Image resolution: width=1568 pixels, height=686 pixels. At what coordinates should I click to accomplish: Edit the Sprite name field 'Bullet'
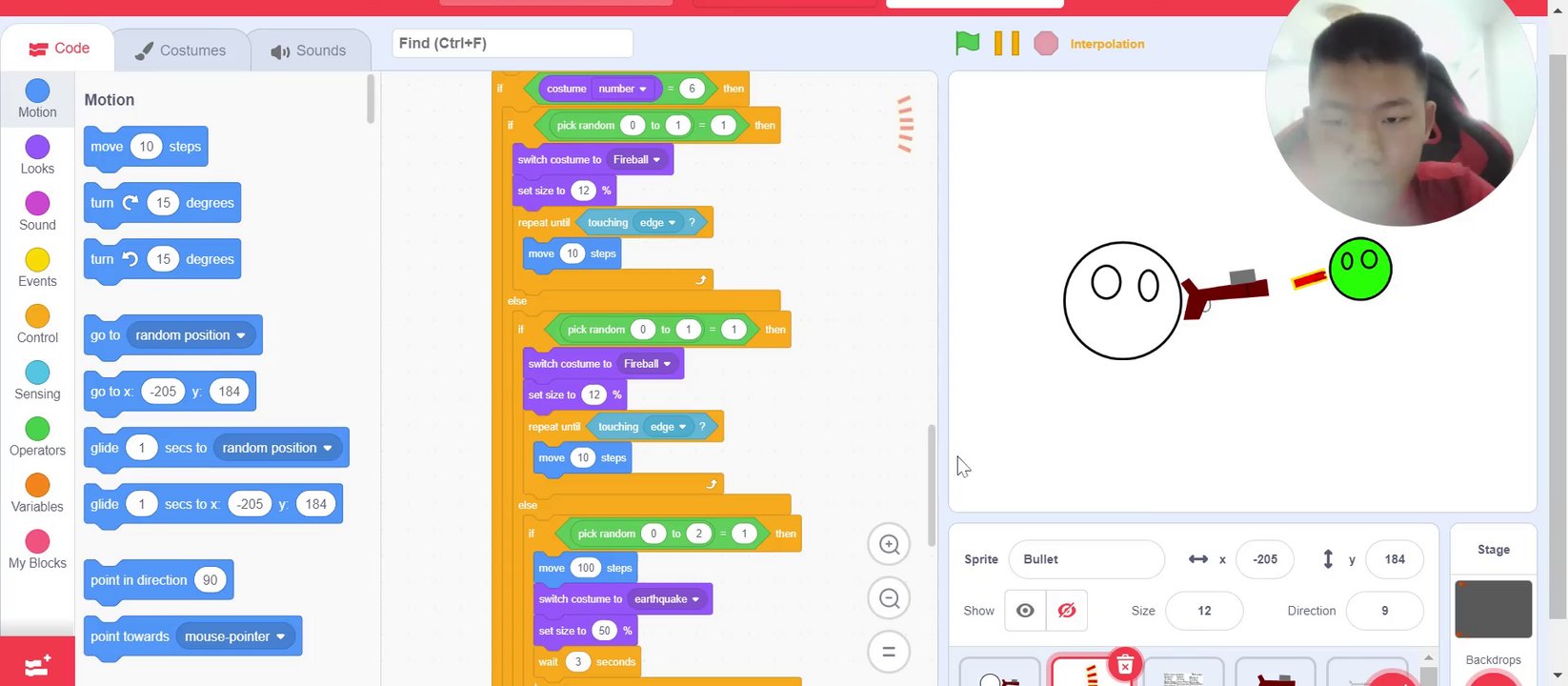coord(1086,559)
